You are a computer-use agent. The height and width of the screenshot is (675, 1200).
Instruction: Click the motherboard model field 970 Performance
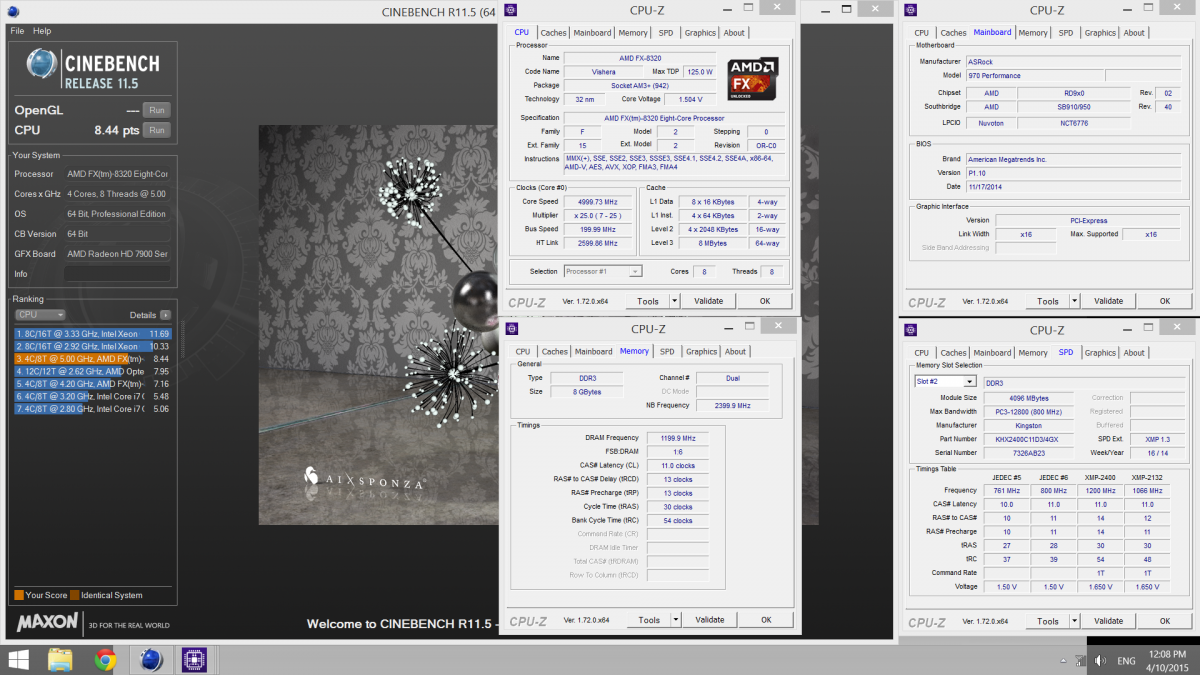click(1034, 76)
